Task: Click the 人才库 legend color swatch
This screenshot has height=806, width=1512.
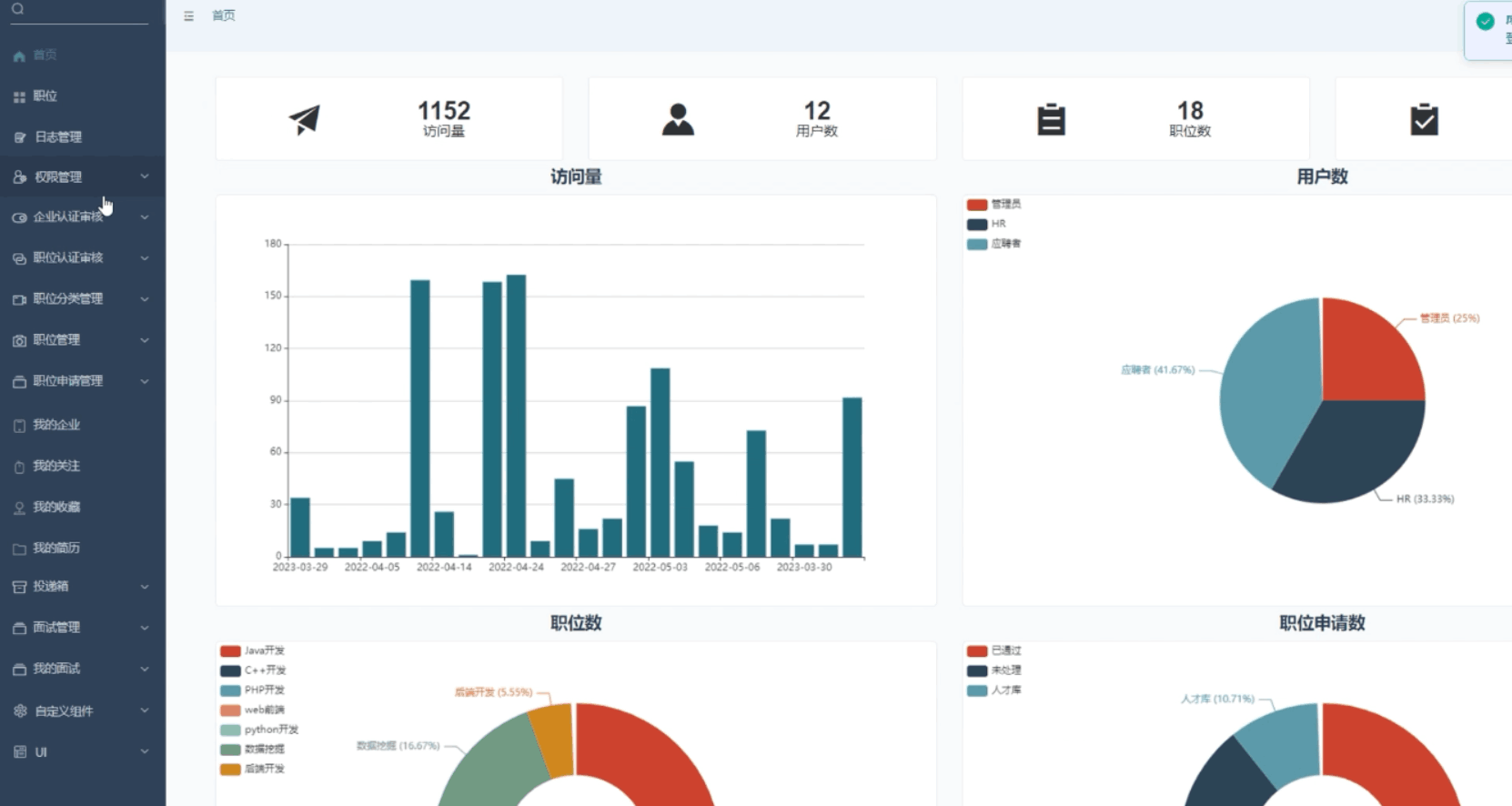Action: coord(977,691)
